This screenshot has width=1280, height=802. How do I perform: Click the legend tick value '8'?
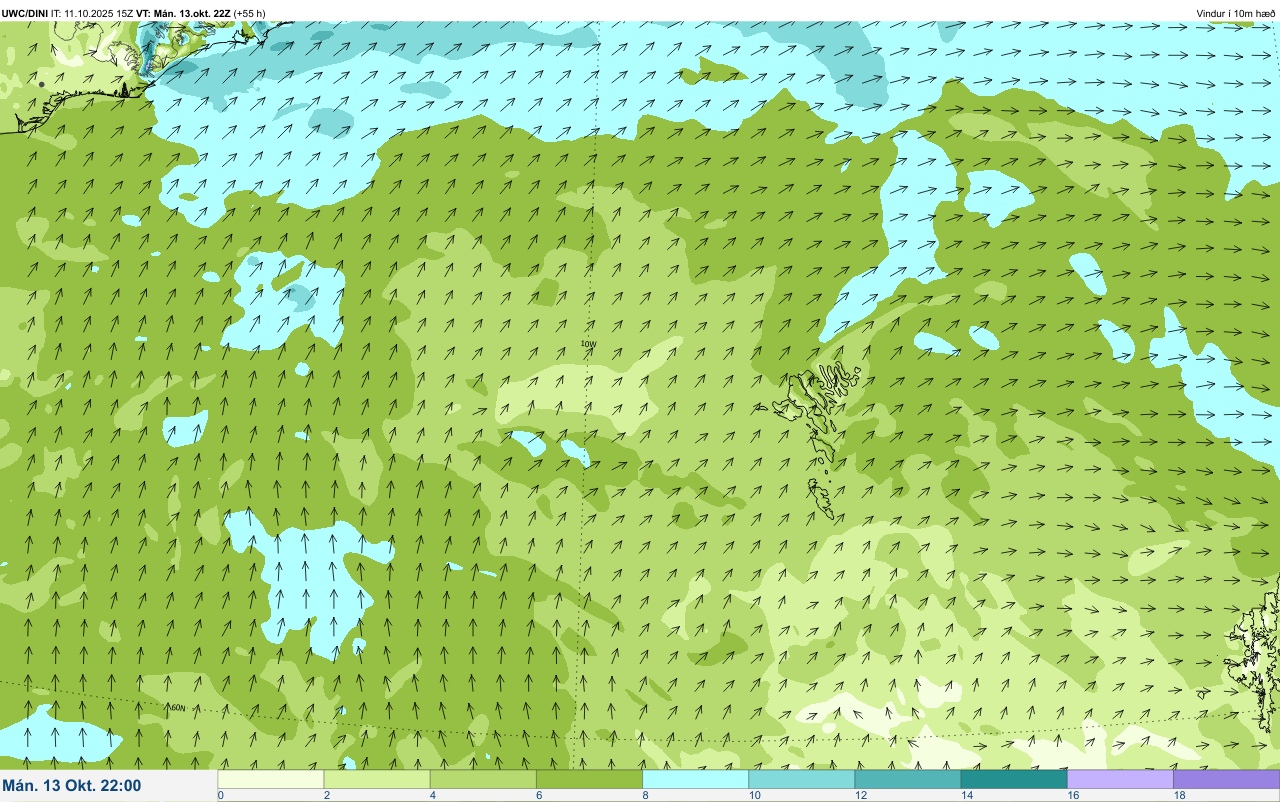click(645, 795)
